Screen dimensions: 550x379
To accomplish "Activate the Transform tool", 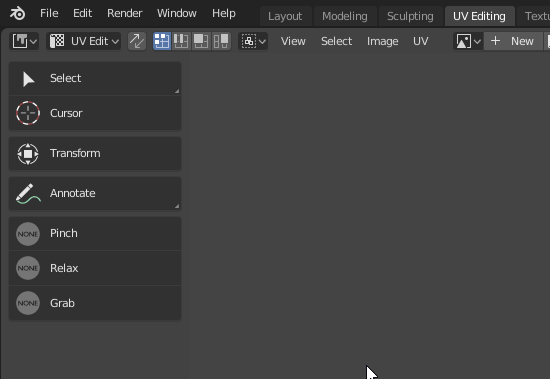I will point(95,153).
